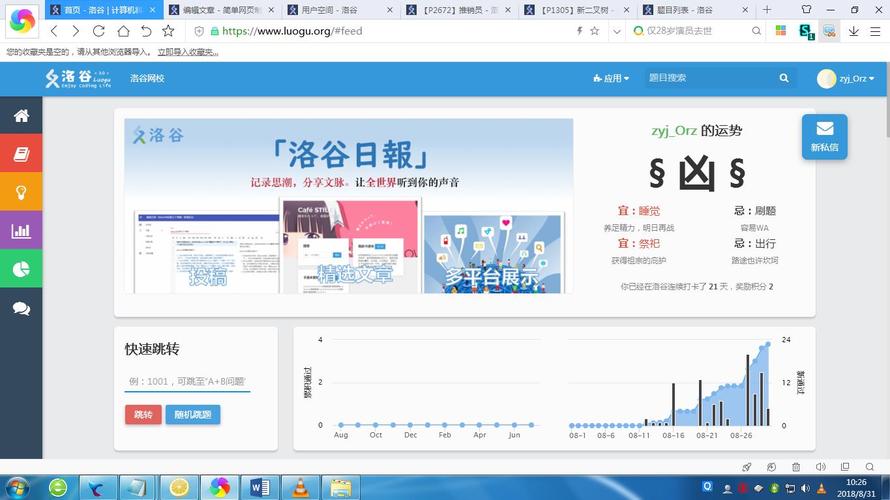
Task: Open the file explorer taskbar icon
Action: pyautogui.click(x=341, y=488)
